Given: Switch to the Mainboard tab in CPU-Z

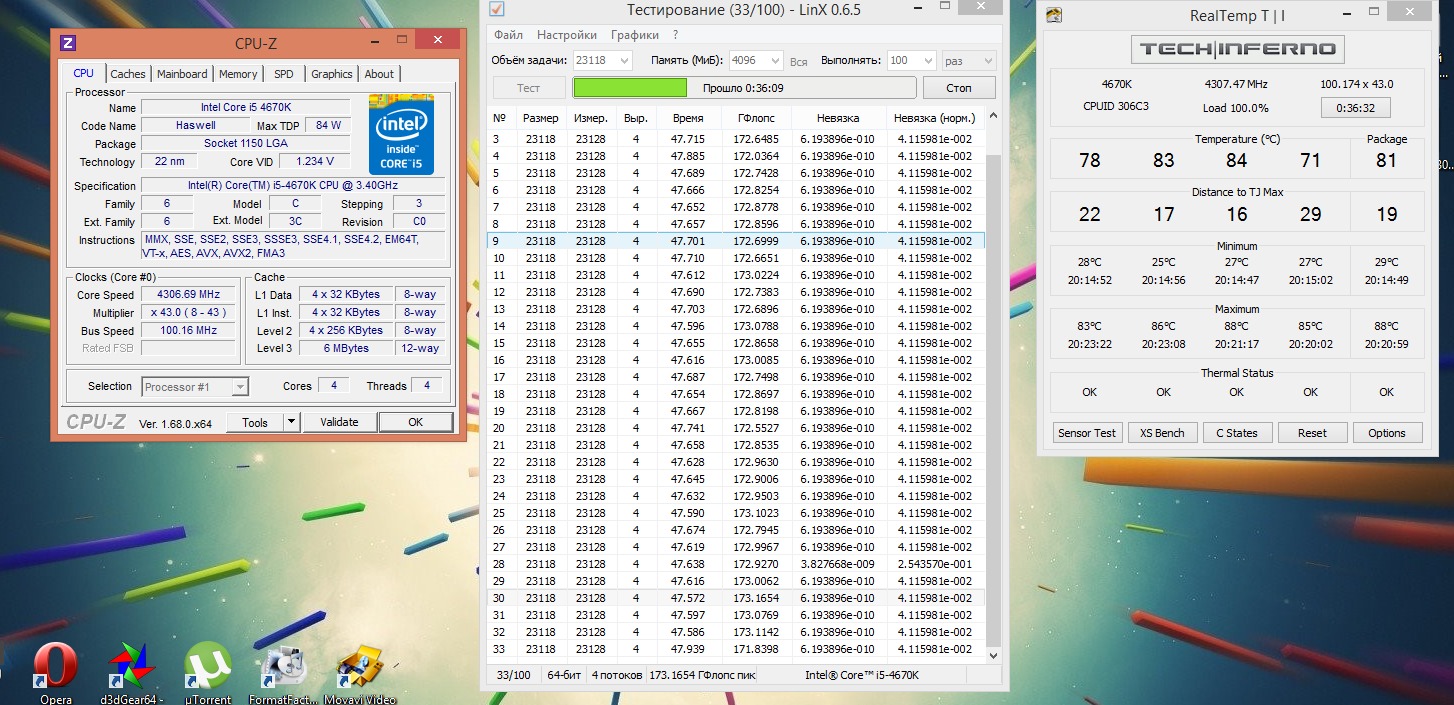Looking at the screenshot, I should pyautogui.click(x=182, y=74).
